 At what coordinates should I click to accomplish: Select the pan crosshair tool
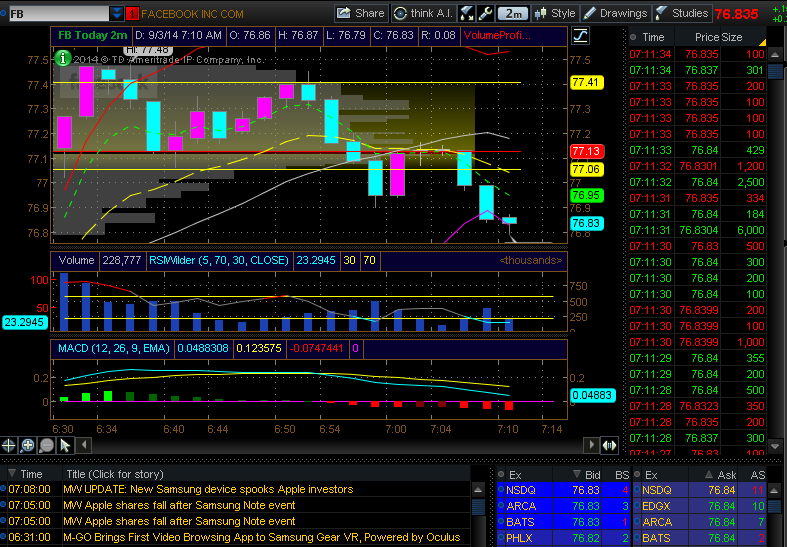point(9,445)
